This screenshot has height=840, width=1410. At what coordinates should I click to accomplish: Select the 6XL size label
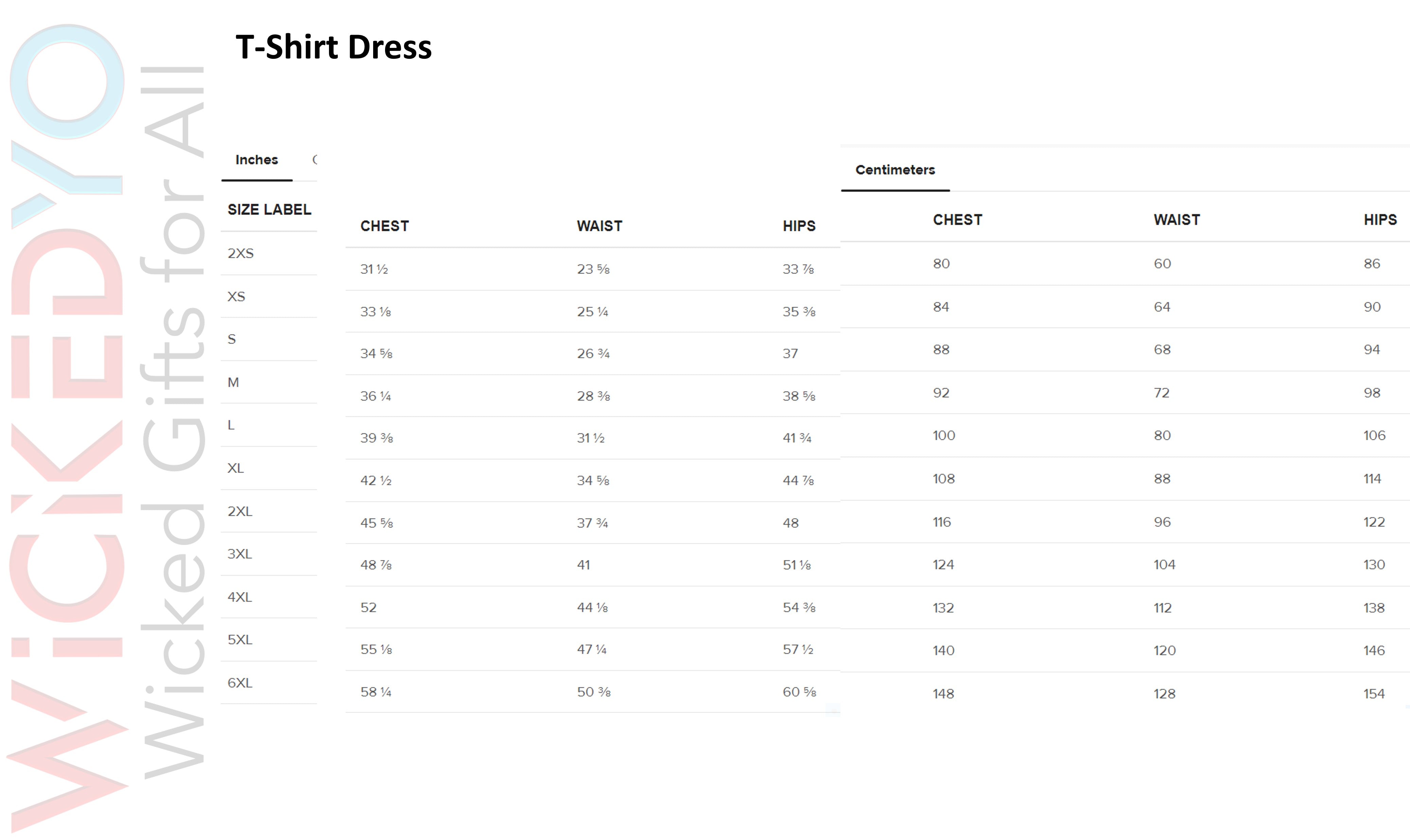tap(240, 683)
